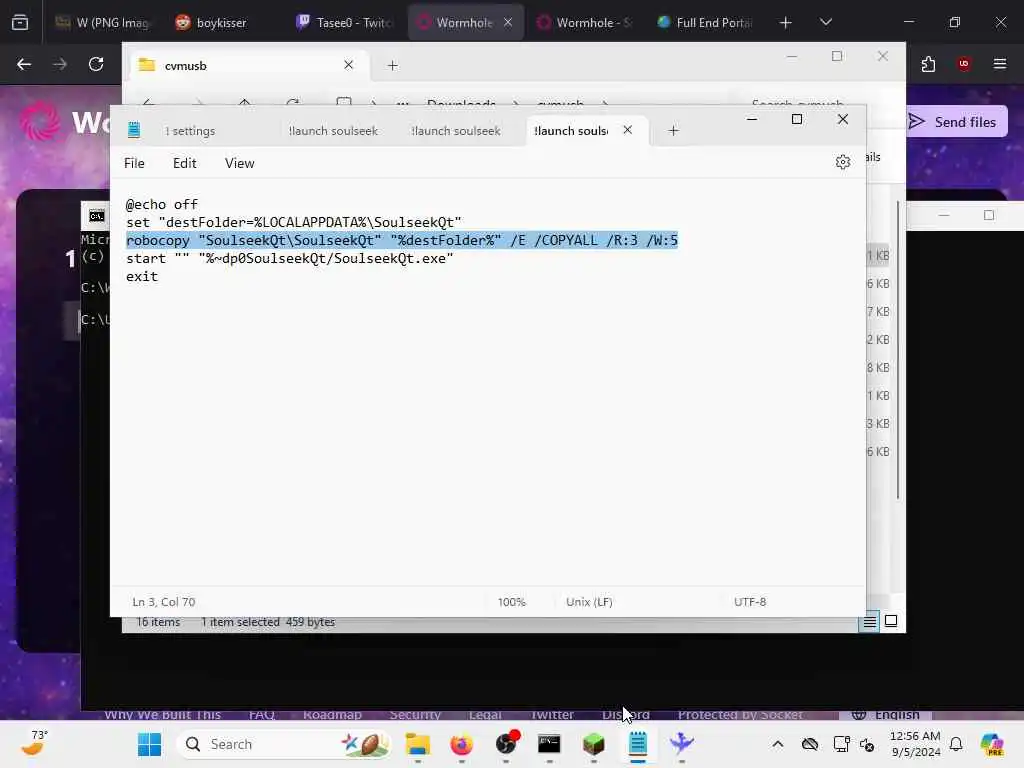Add a new File Explorer tab
The image size is (1024, 768).
tap(392, 65)
